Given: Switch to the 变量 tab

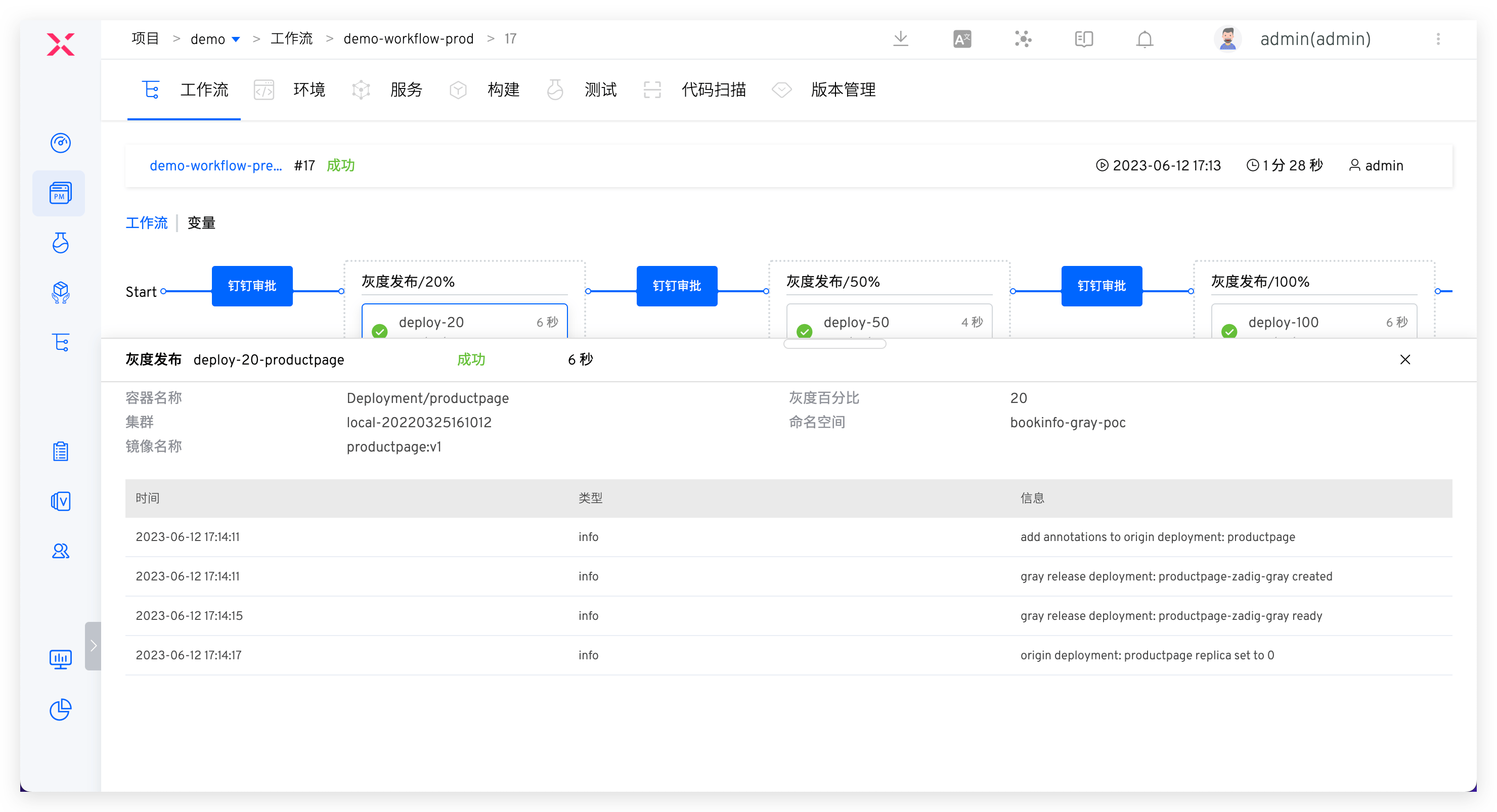Looking at the screenshot, I should point(201,223).
